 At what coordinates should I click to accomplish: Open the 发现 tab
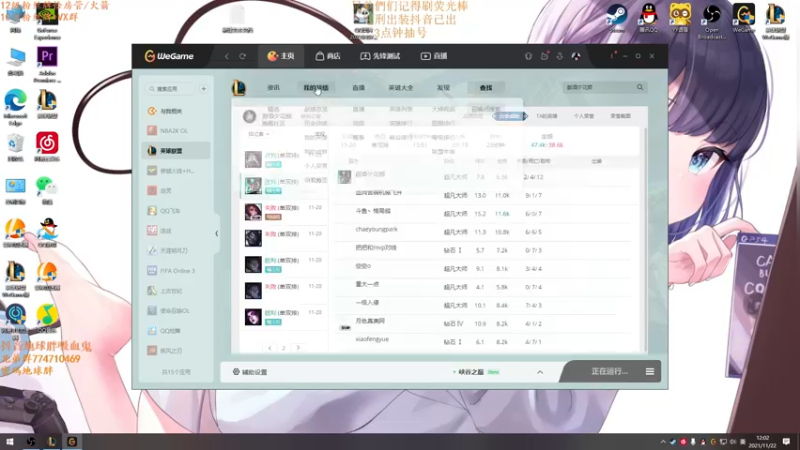coord(443,88)
